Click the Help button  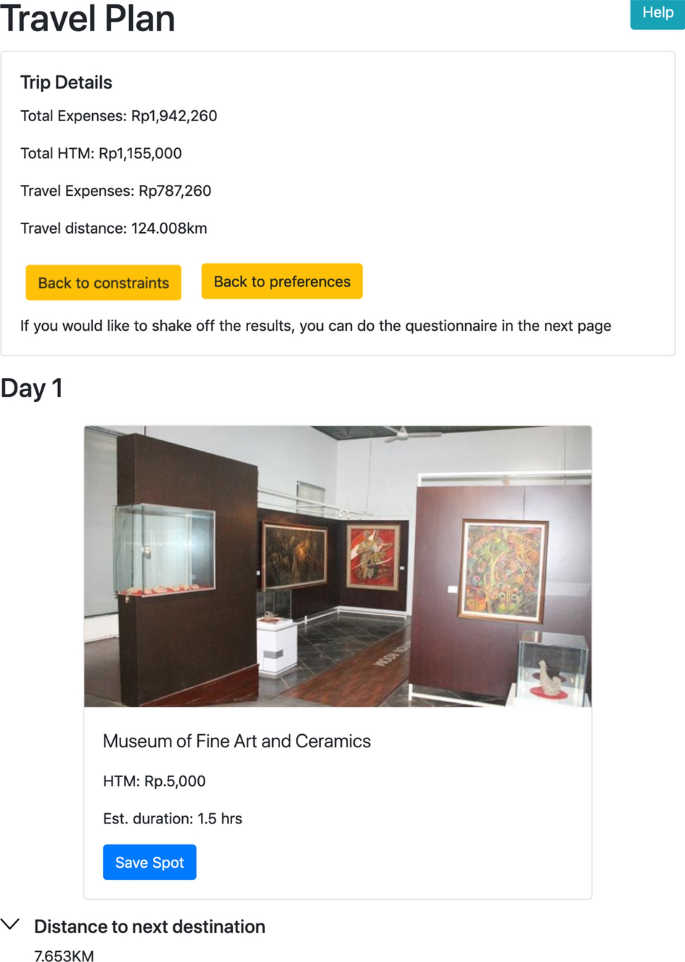click(657, 13)
